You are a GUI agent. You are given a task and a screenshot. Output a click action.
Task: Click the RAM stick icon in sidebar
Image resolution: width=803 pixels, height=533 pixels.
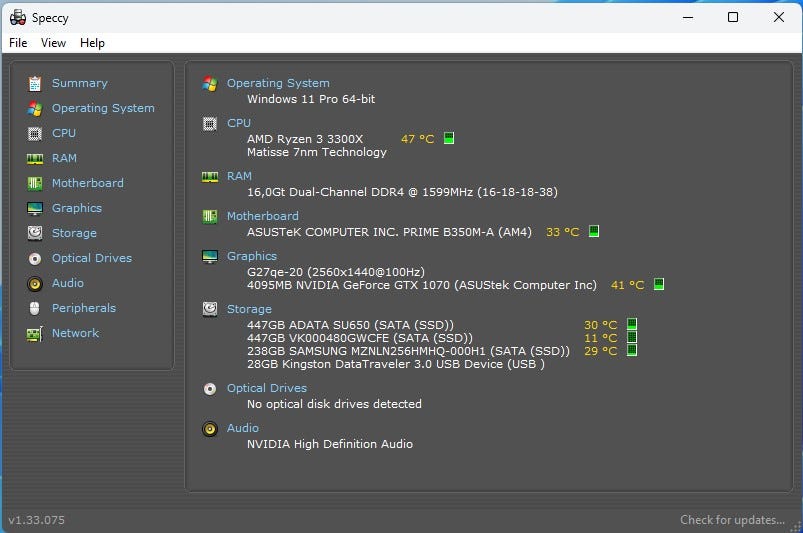coord(35,159)
